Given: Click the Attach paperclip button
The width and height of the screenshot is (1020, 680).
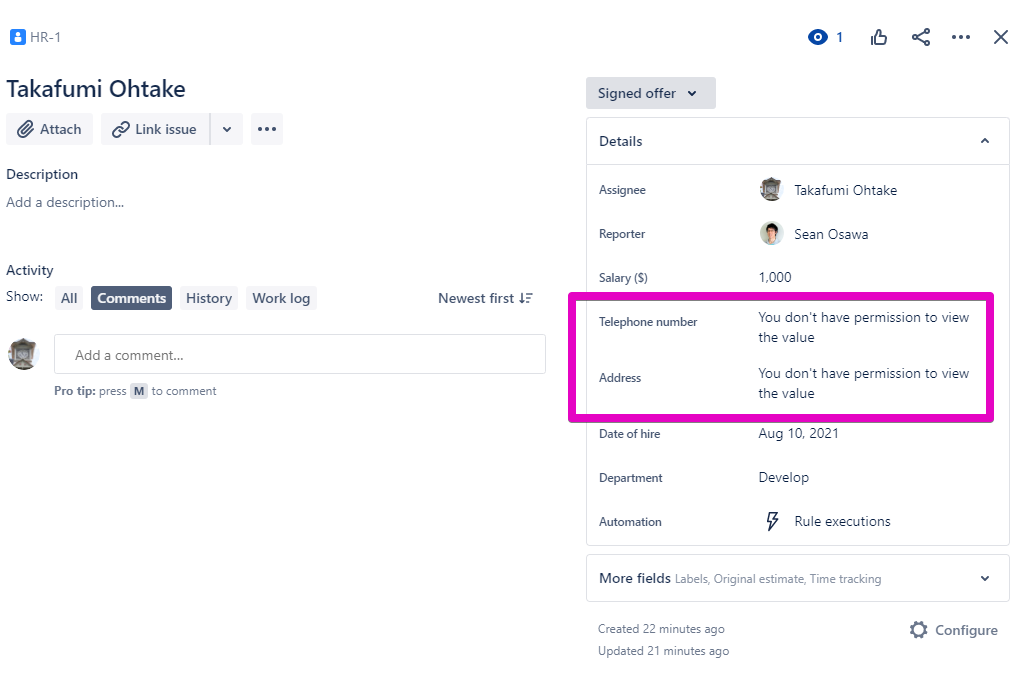Looking at the screenshot, I should point(50,129).
